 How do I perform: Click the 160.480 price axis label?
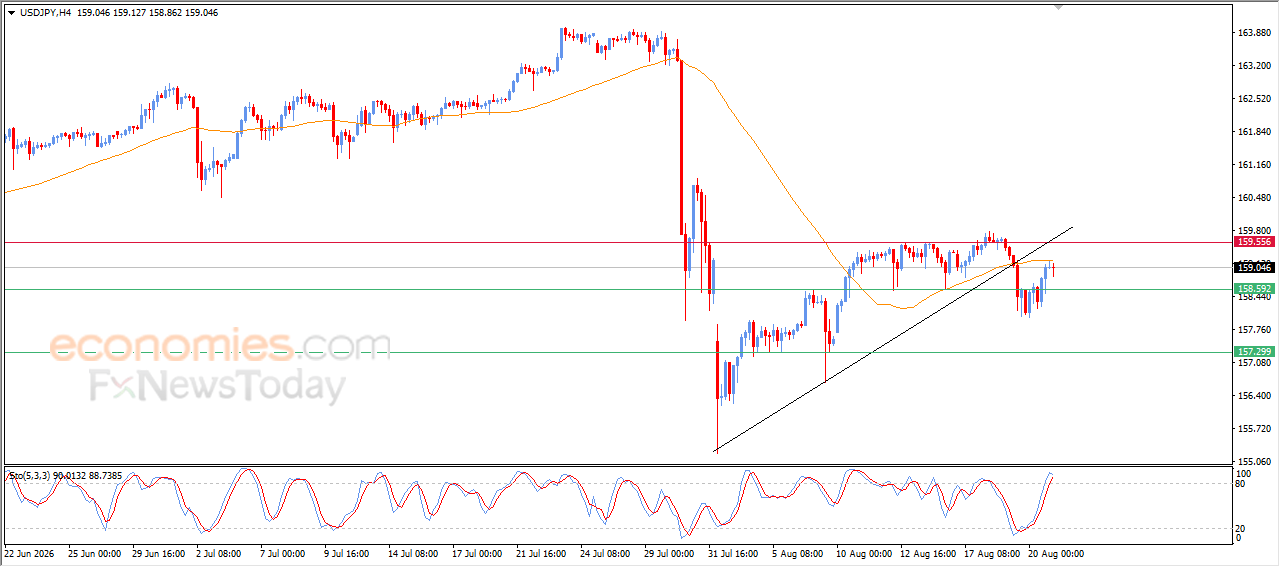tap(1253, 198)
